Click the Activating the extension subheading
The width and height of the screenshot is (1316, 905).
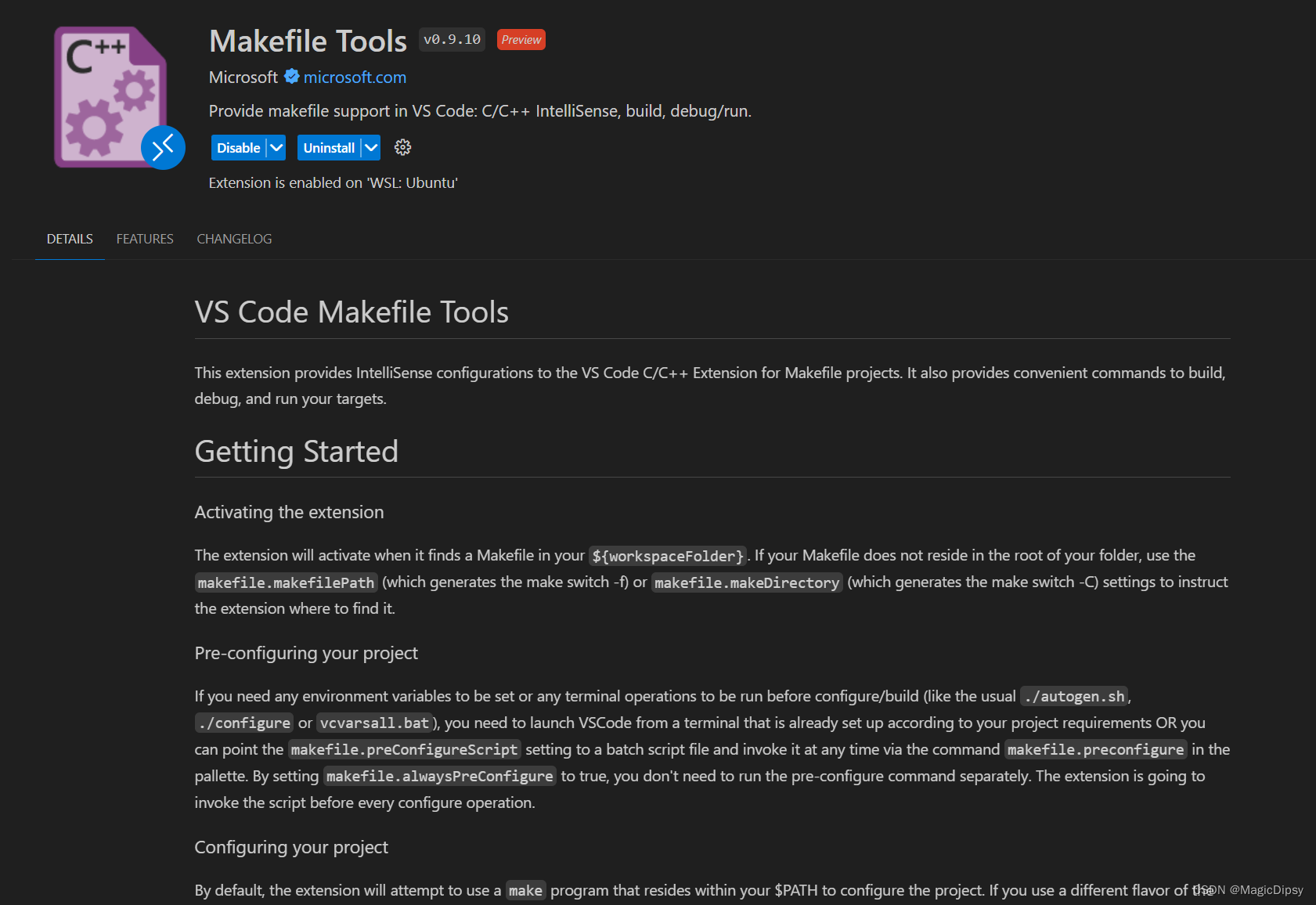pos(289,512)
